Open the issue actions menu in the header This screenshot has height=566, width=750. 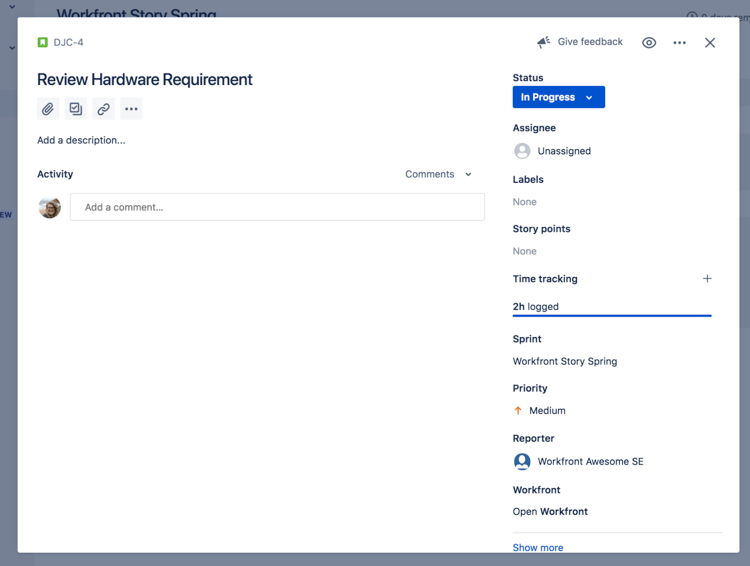pos(679,43)
